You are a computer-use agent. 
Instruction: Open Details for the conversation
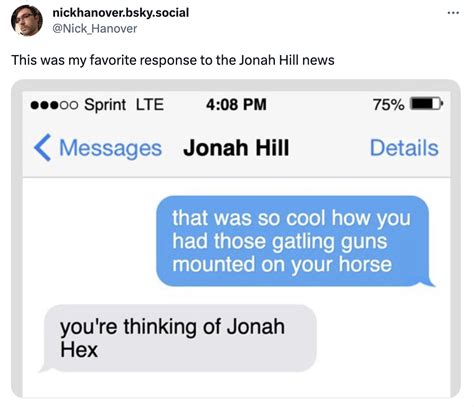[x=404, y=148]
